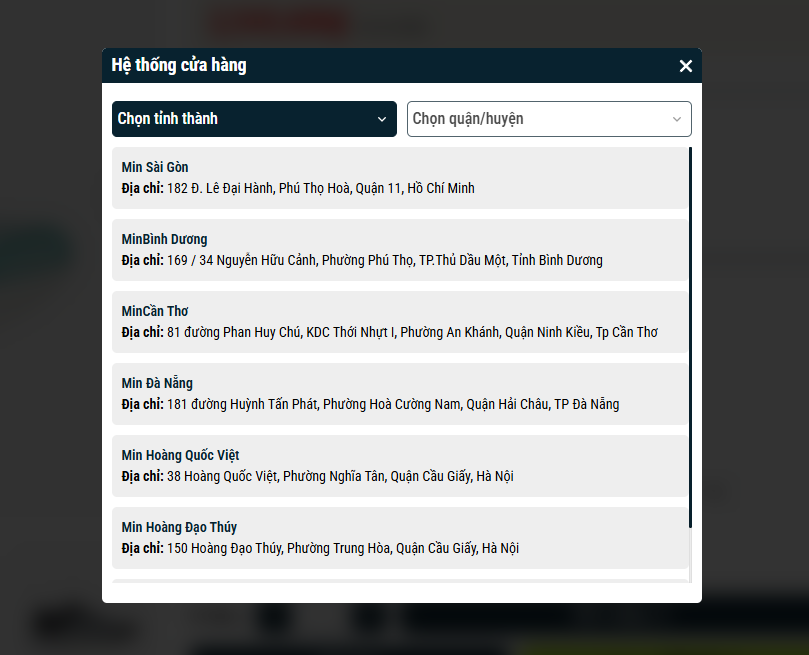Click the 182 Đ. Lê Đại Hành address
809x655 pixels.
[x=320, y=188]
